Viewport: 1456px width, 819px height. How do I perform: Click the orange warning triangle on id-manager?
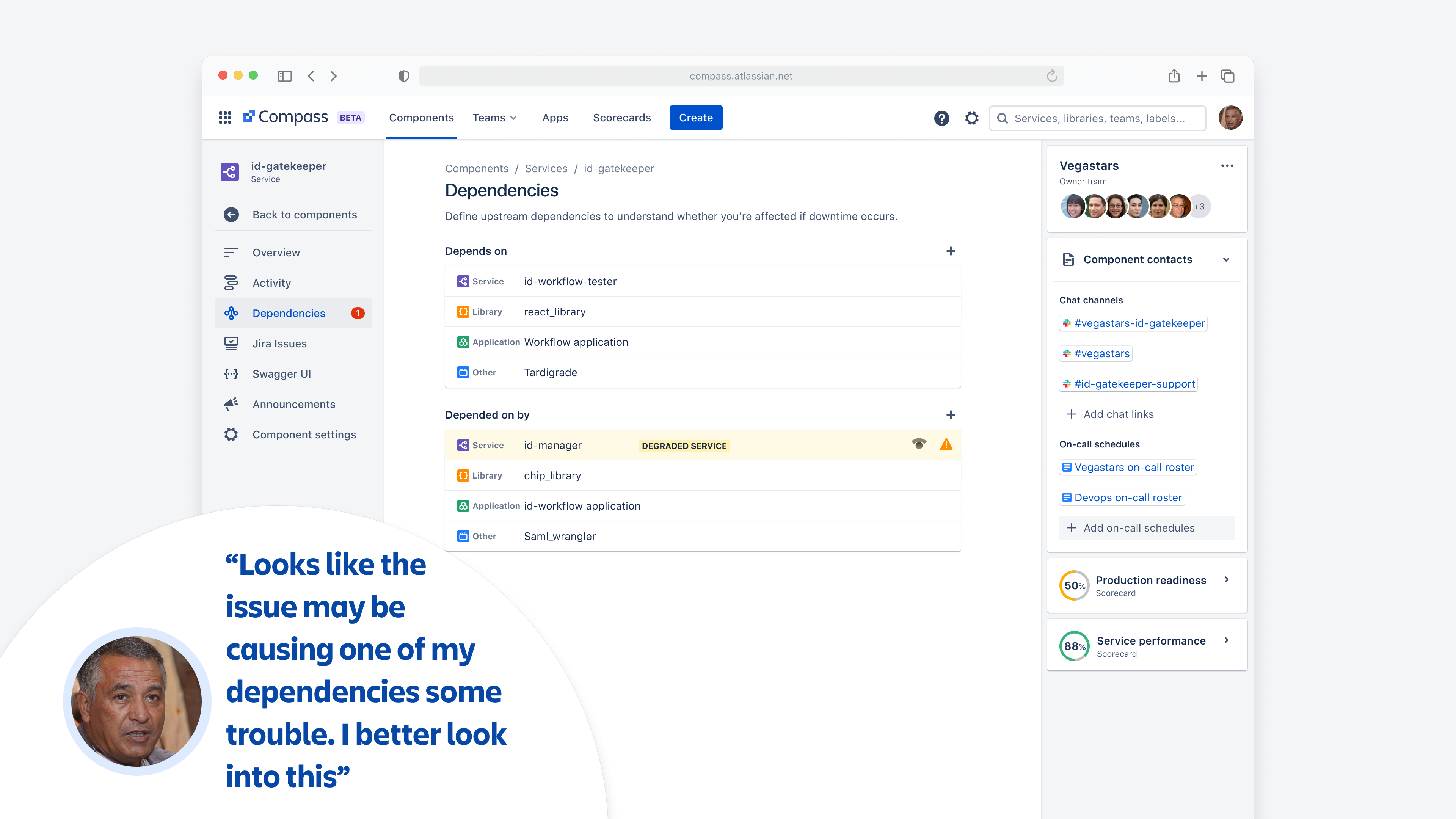coord(946,444)
